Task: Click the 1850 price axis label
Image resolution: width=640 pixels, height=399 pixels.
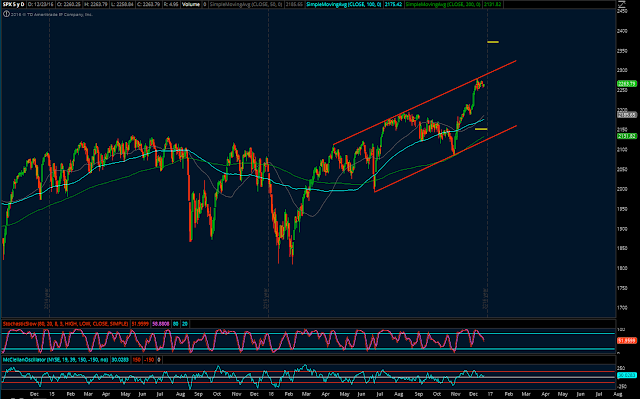Action: coord(622,248)
